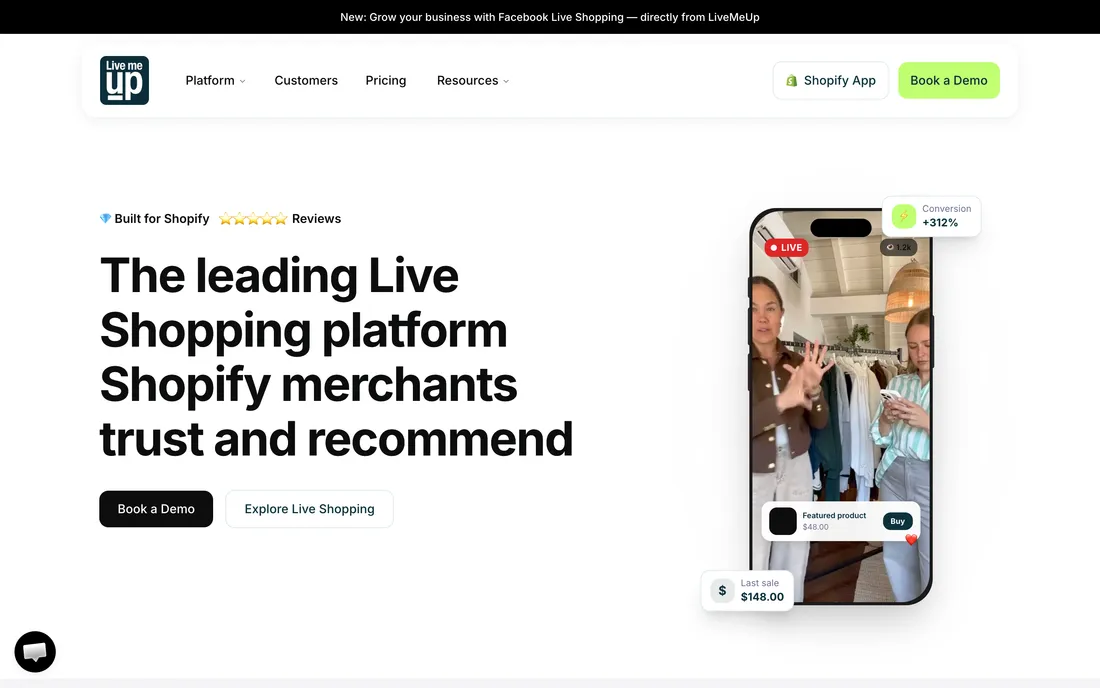Click the blue diamond icon beside Built for Shopify

pos(105,218)
